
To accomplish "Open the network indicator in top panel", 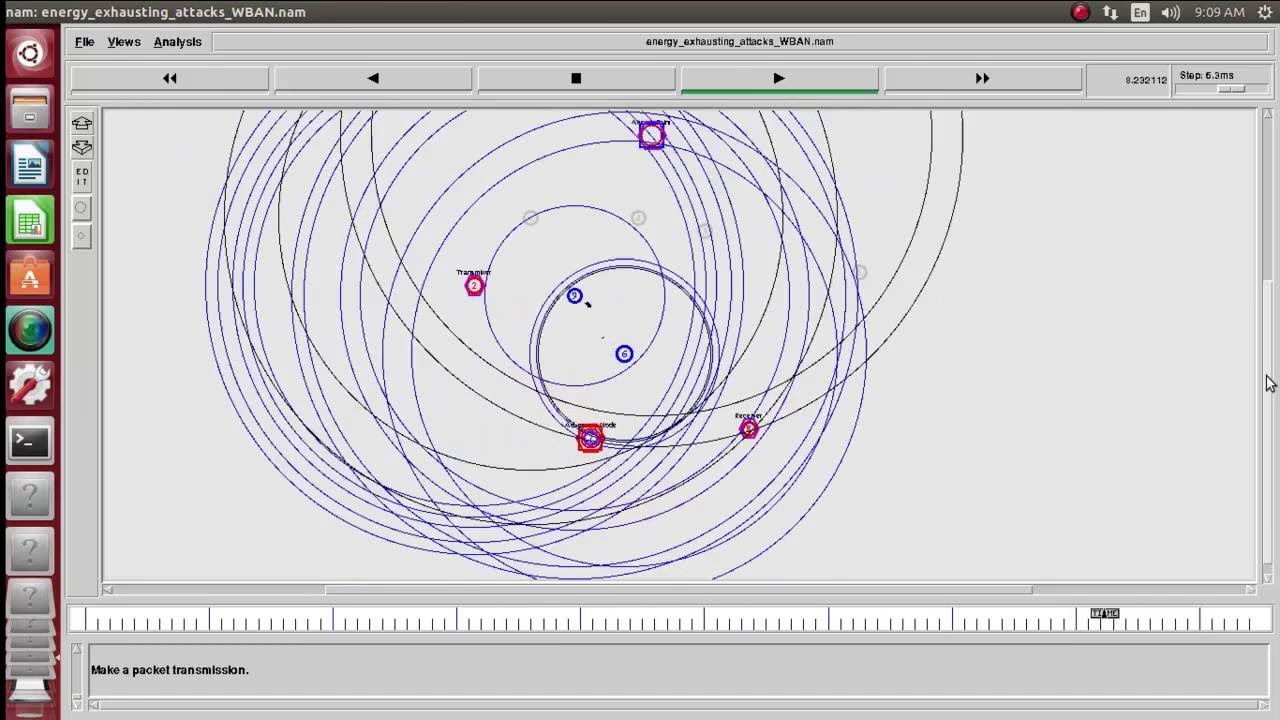I will 1110,12.
